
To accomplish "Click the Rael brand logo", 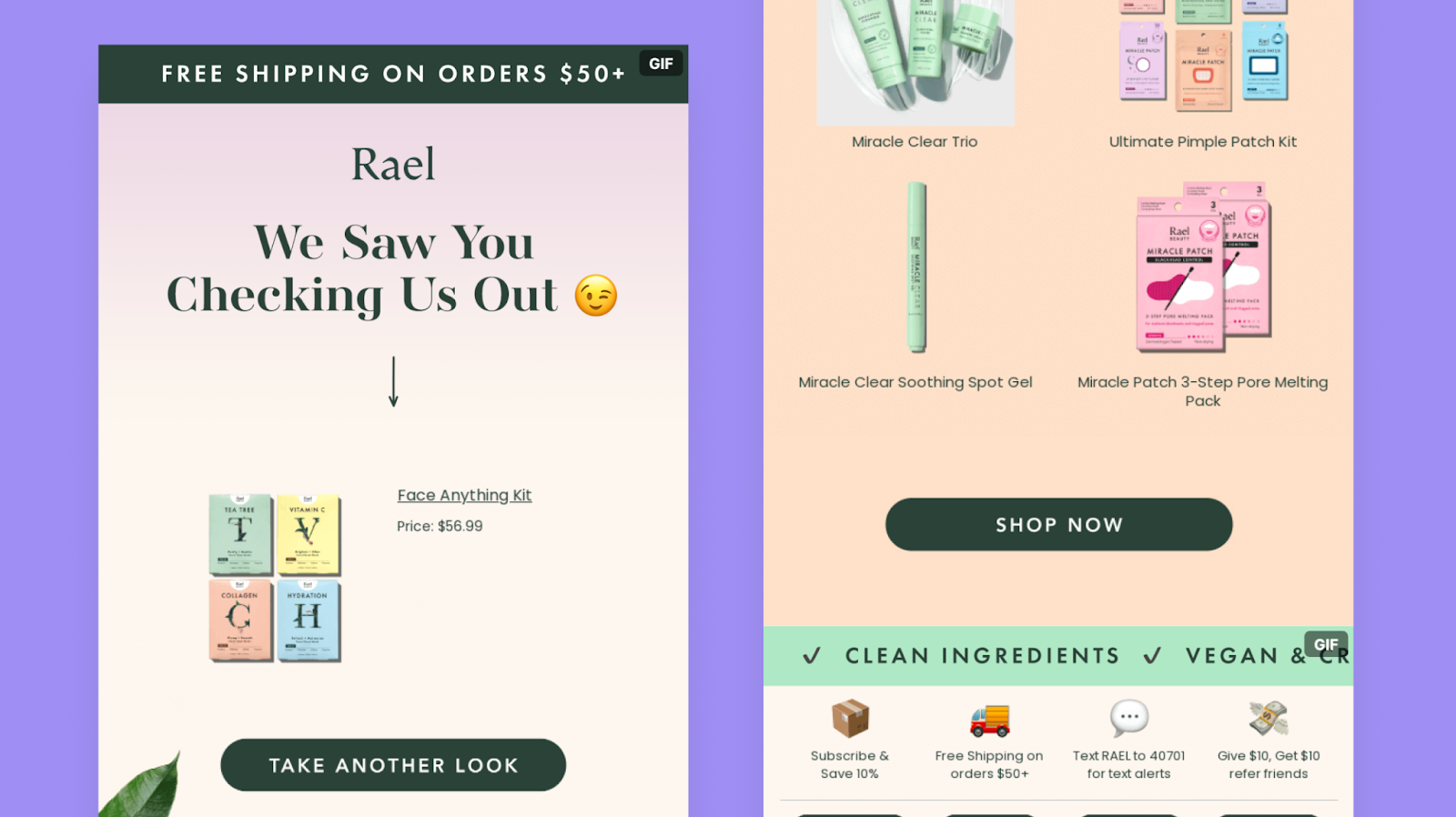I will click(393, 165).
